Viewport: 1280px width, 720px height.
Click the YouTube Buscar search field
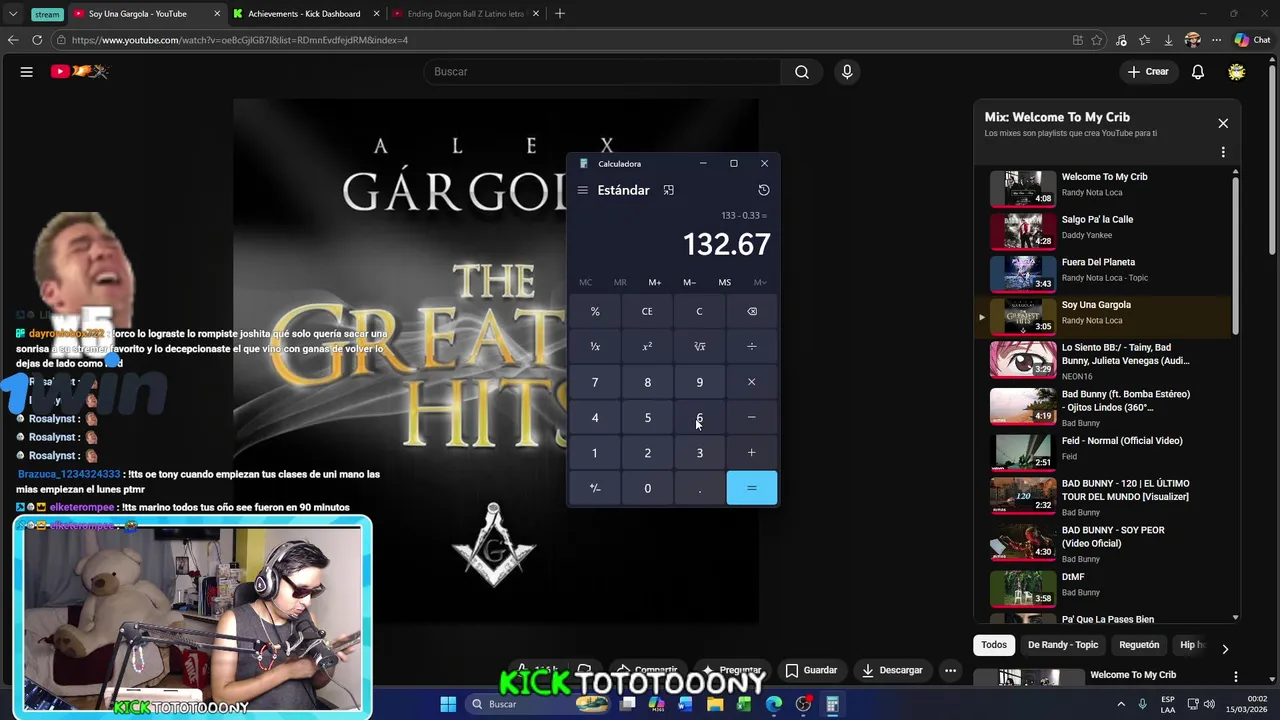pyautogui.click(x=603, y=72)
